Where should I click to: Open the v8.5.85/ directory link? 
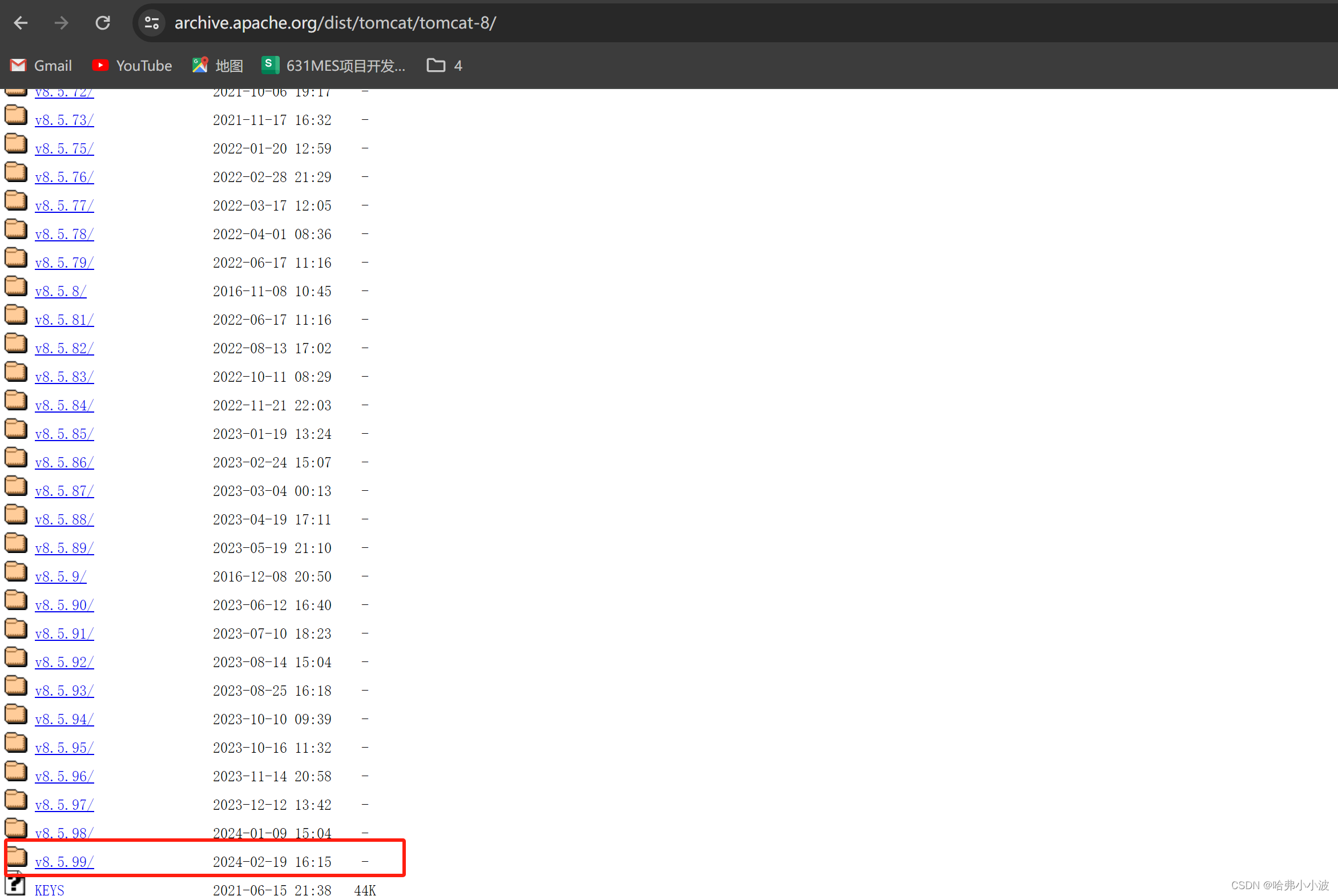(64, 434)
